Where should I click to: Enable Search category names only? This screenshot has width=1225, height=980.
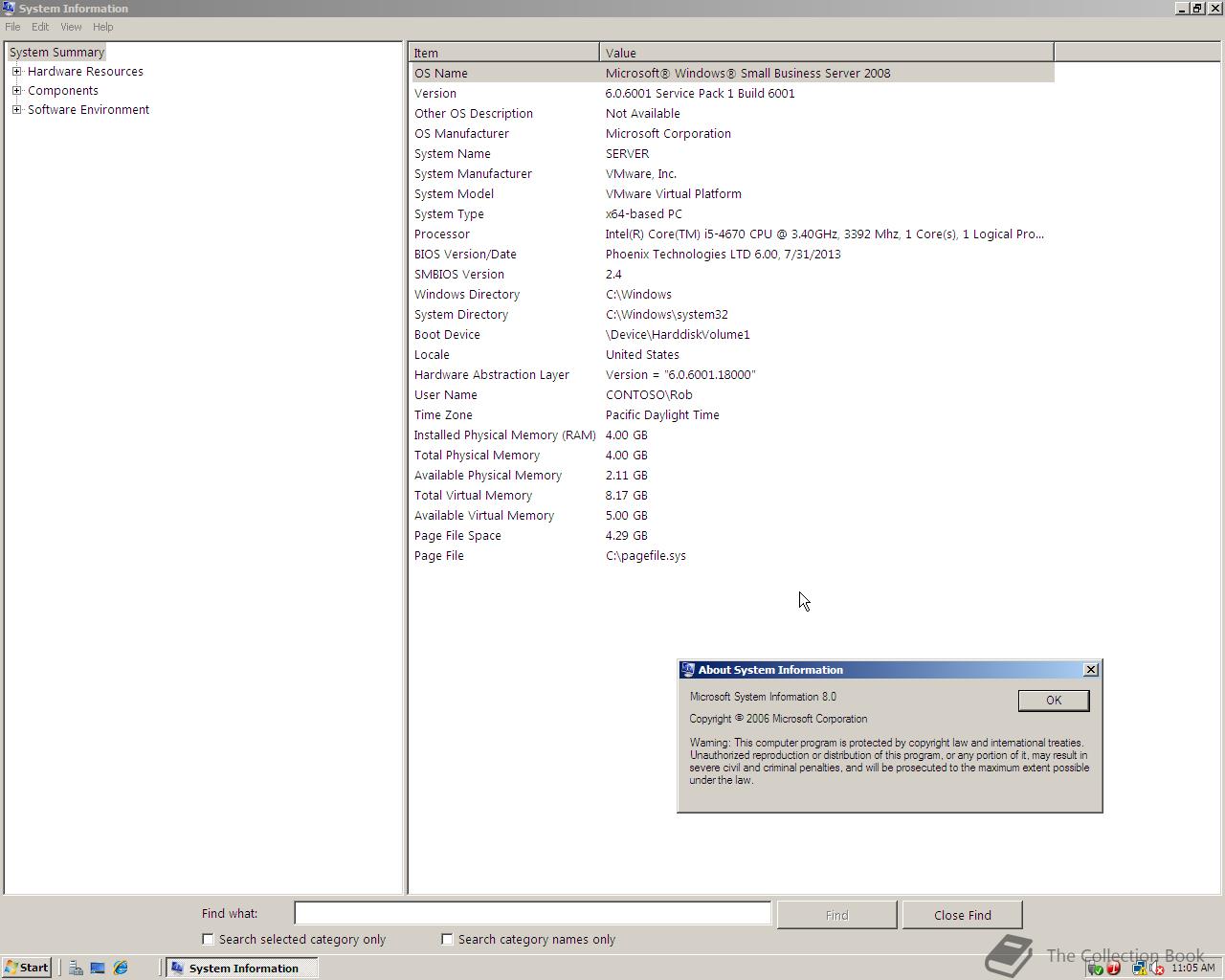(x=447, y=939)
